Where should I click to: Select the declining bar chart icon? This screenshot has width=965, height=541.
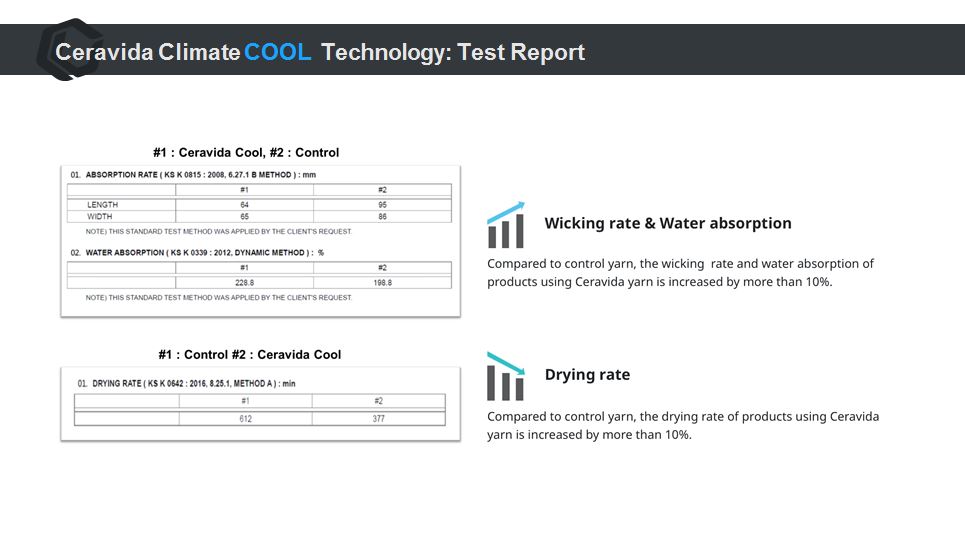point(506,376)
